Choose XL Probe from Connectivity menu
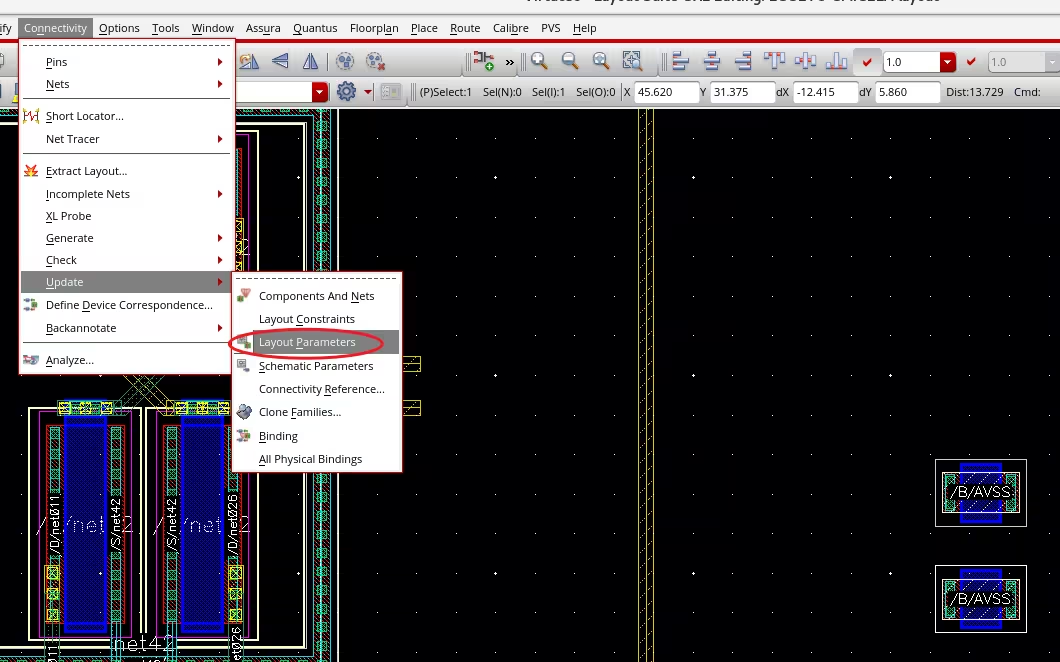Viewport: 1060px width, 662px height. pos(126,216)
